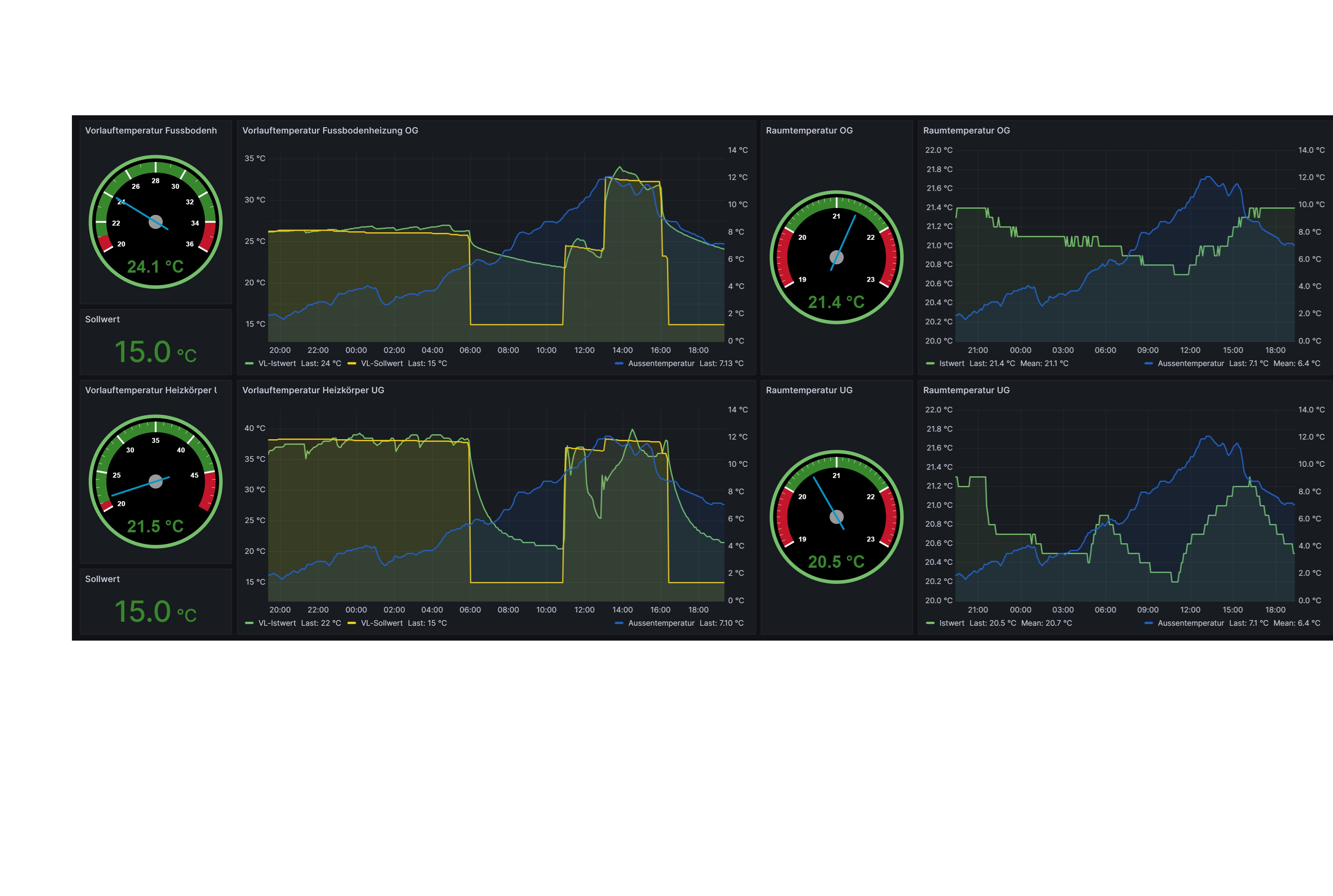The image size is (1333, 896).
Task: Toggle the VL-Istwert series in the Fussbodenheizung OG legend
Action: [277, 363]
